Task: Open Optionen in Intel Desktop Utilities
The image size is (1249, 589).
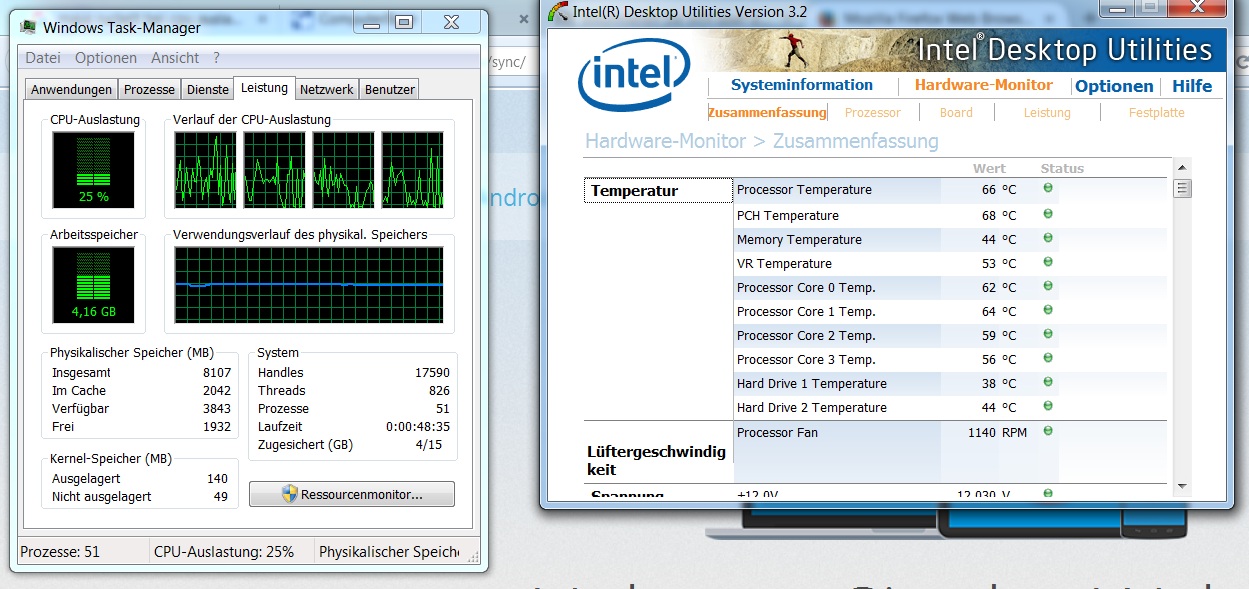Action: (x=1114, y=86)
